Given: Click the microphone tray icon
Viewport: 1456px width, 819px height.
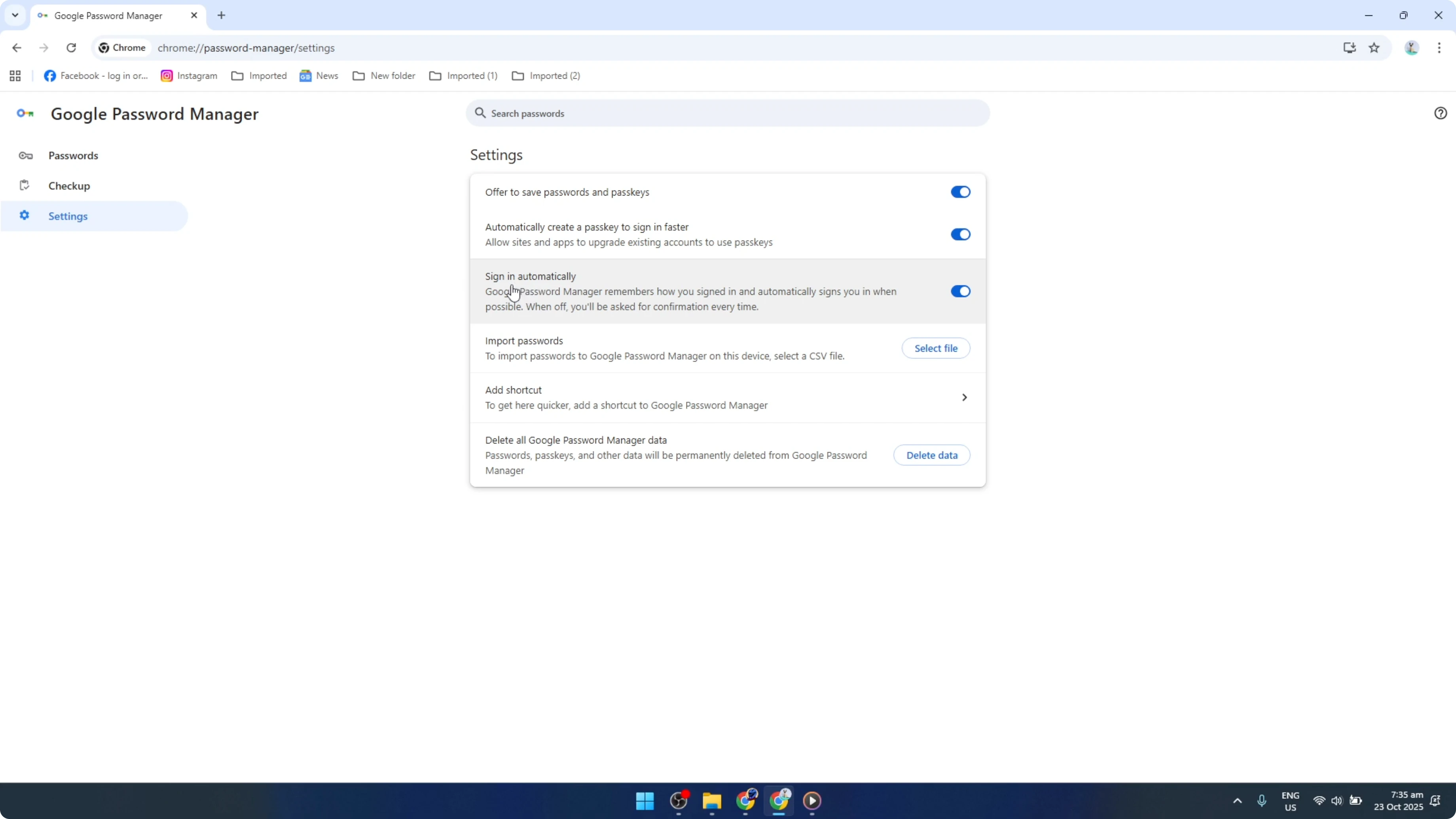Looking at the screenshot, I should coord(1262,801).
